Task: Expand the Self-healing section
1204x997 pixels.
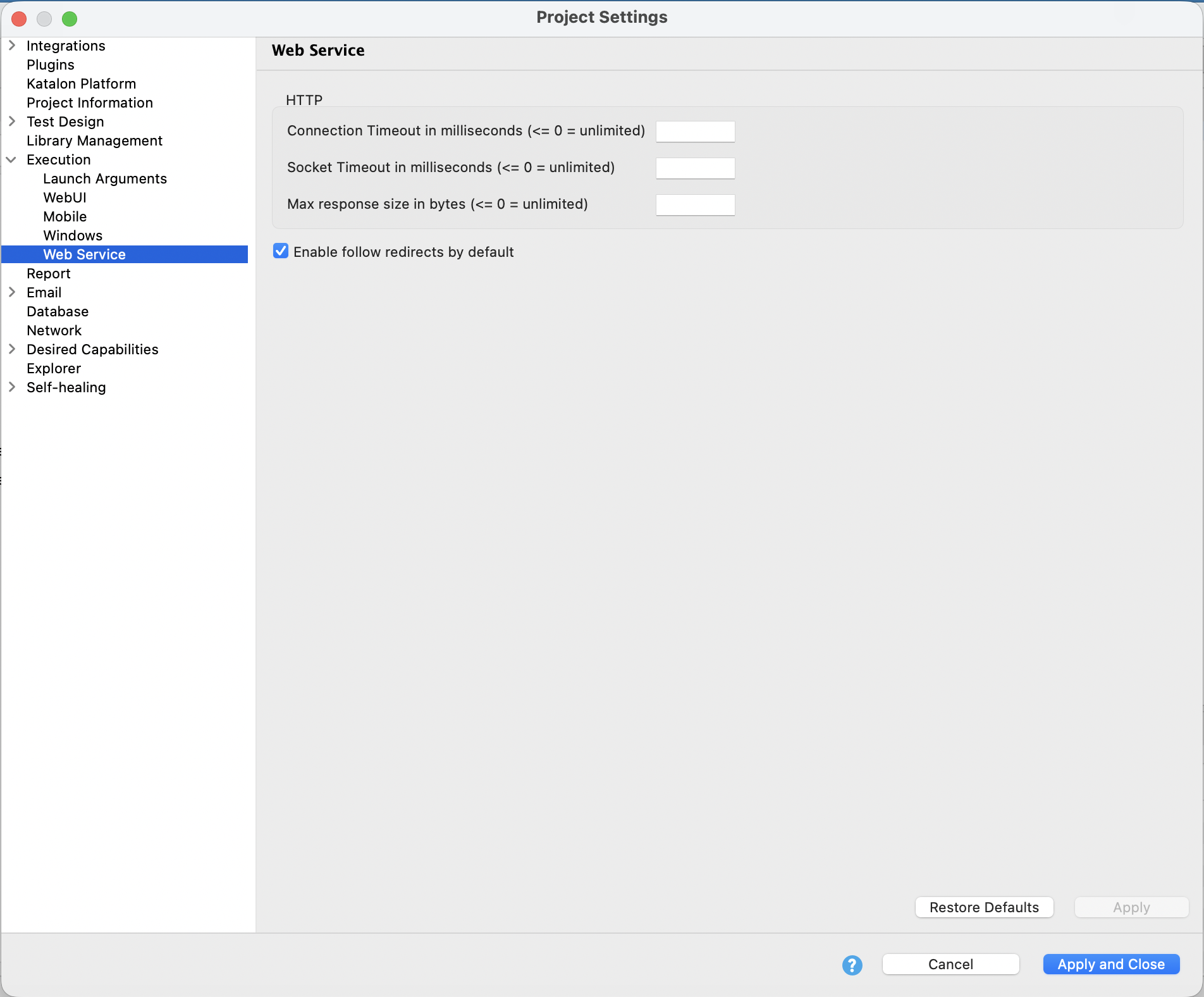Action: pyautogui.click(x=11, y=387)
